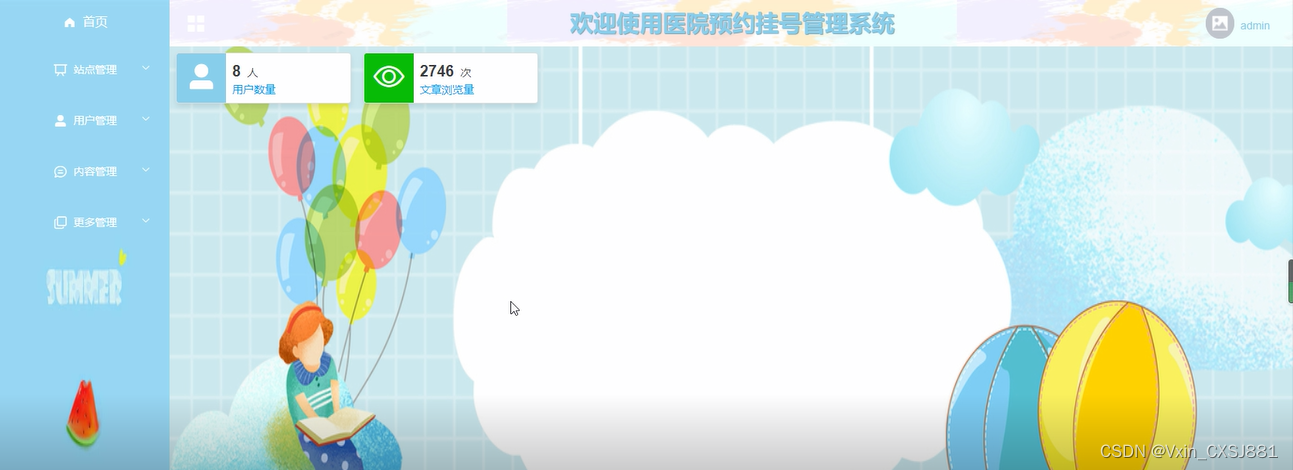
Task: Toggle sidebar with the grid icon
Action: [196, 23]
